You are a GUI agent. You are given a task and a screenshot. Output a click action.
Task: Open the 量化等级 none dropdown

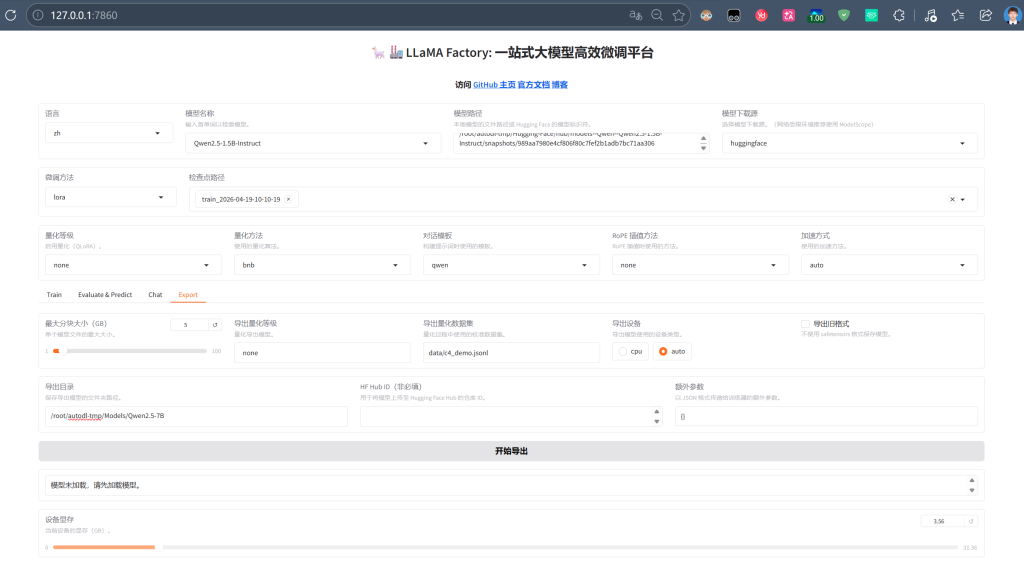[133, 265]
